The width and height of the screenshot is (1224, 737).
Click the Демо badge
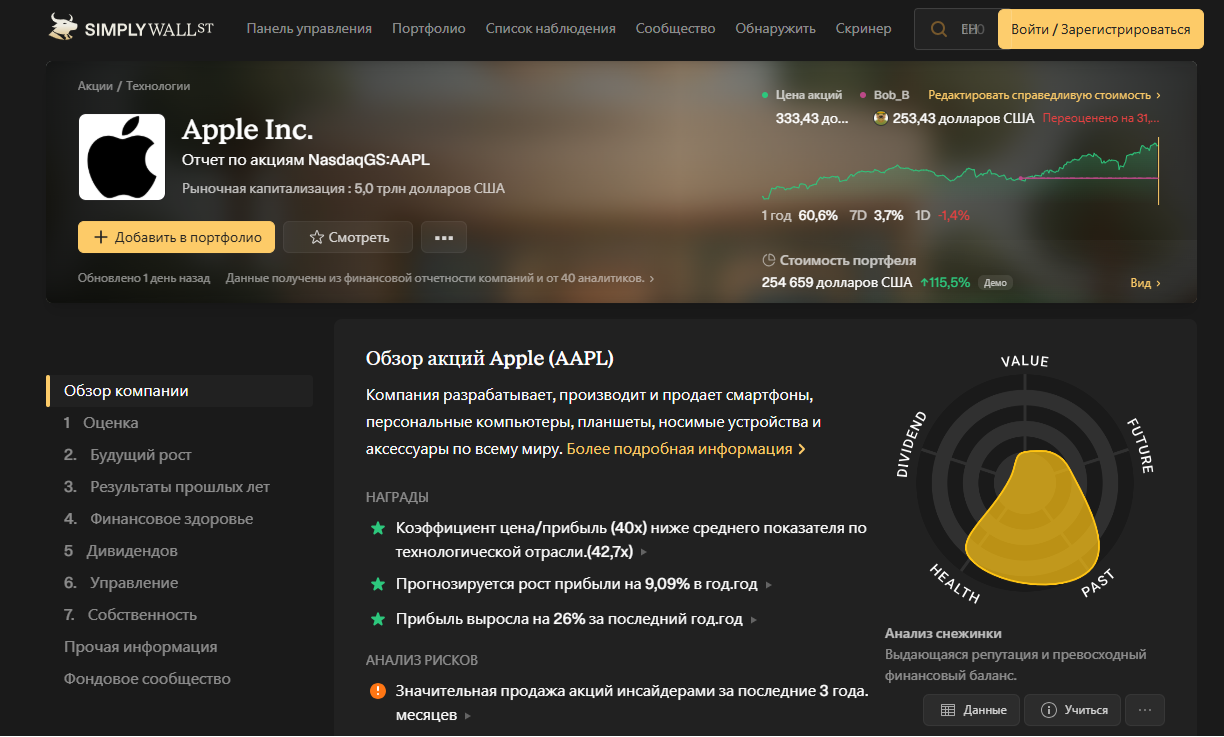point(995,283)
